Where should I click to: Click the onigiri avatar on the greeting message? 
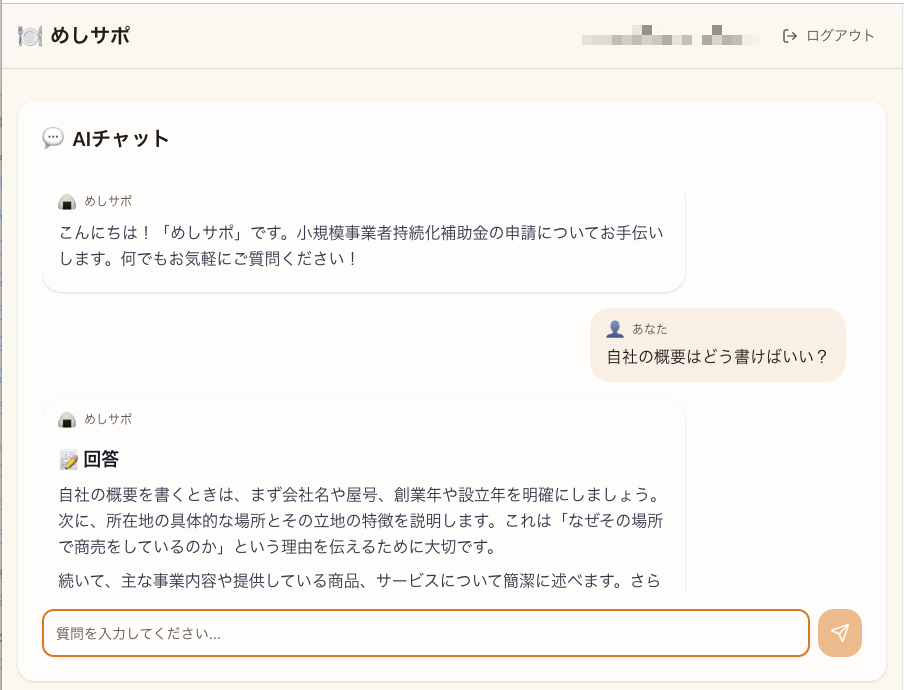(x=67, y=201)
